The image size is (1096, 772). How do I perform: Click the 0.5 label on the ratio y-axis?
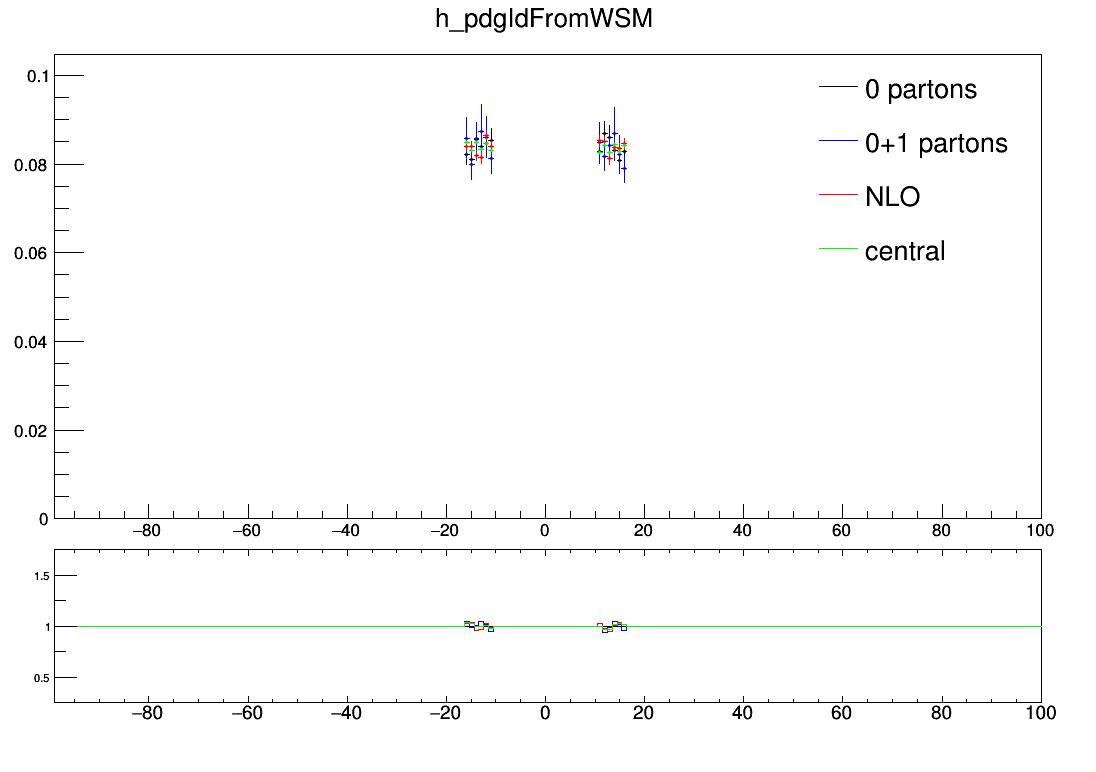tap(42, 678)
